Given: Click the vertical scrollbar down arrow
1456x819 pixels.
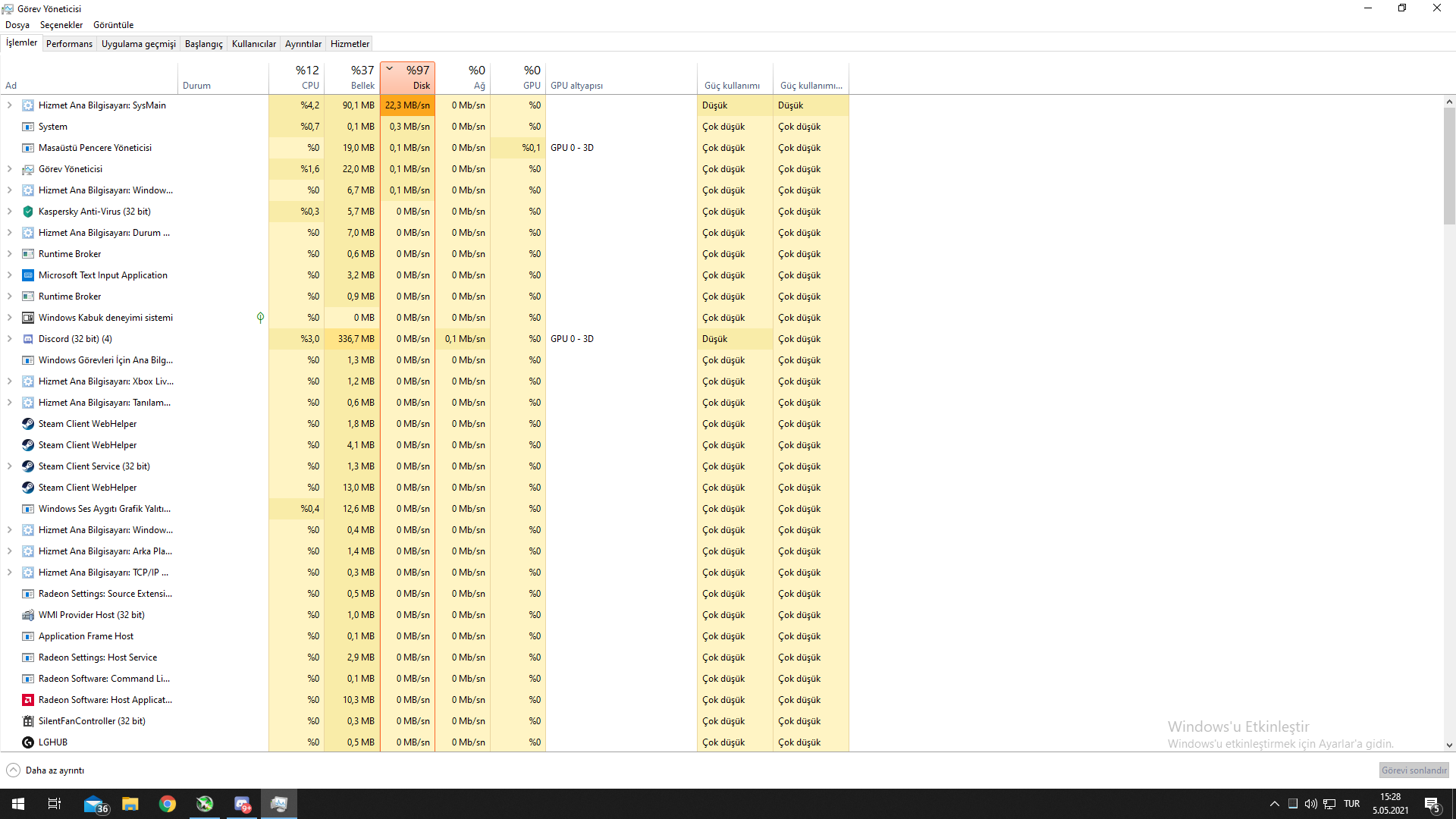Looking at the screenshot, I should 1449,745.
